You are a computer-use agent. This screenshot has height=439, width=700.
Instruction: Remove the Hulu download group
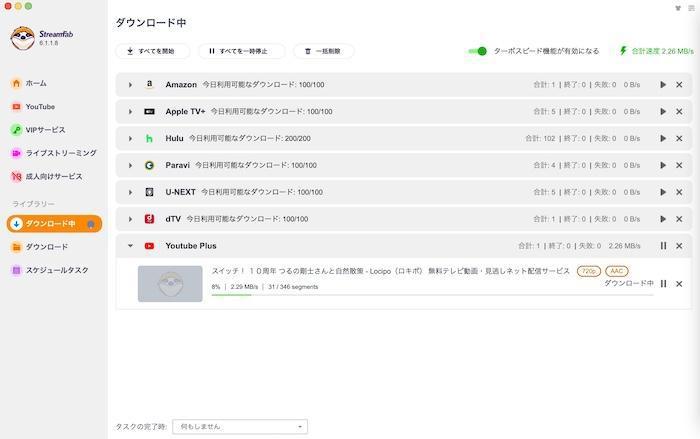click(679, 138)
